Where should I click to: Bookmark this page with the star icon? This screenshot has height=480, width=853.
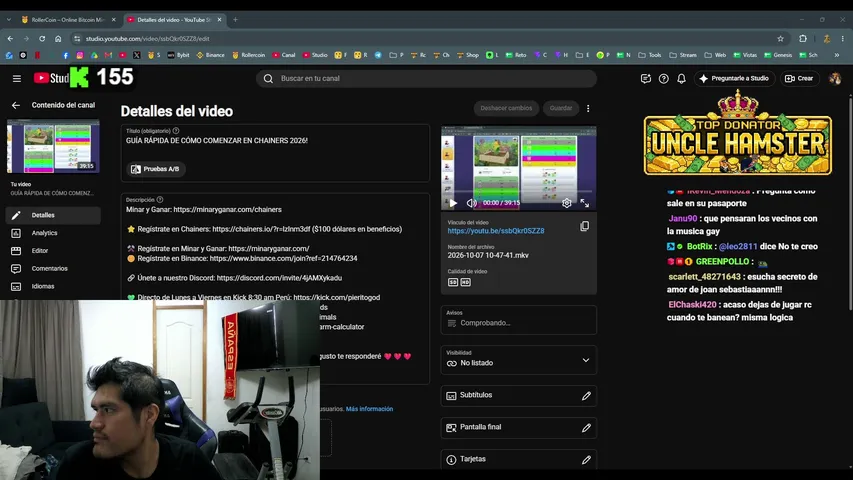(781, 39)
